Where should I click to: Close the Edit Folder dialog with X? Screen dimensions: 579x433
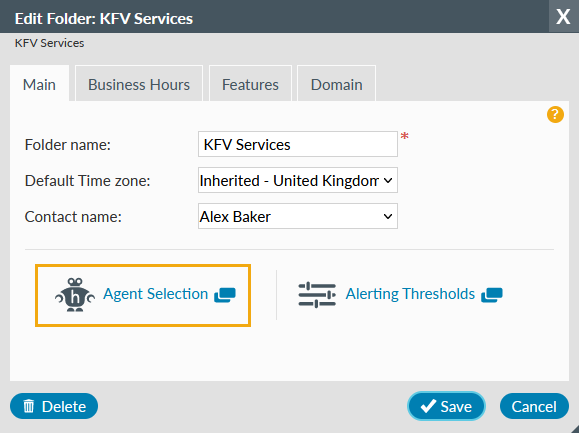click(x=563, y=17)
